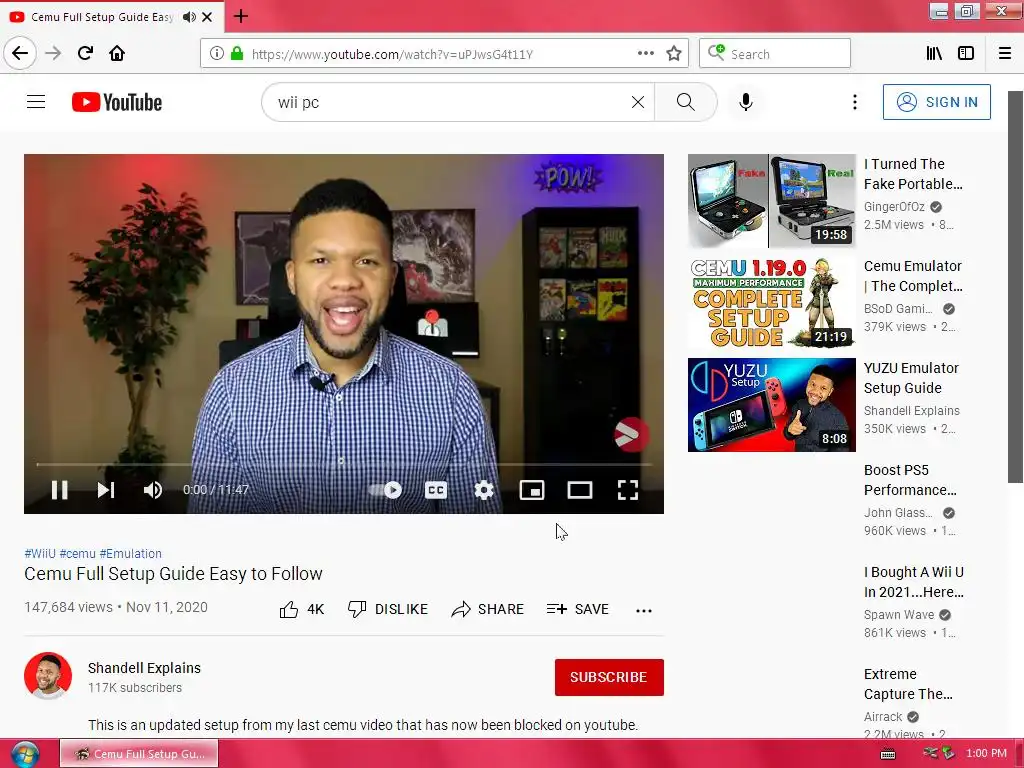Go back in Firefox
The image size is (1024, 768).
(20, 54)
